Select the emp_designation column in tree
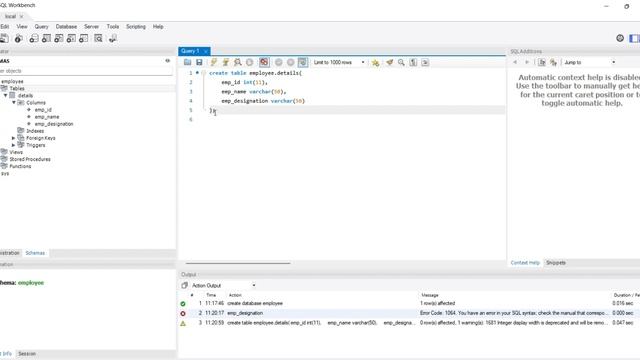Image resolution: width=640 pixels, height=360 pixels. (x=54, y=124)
